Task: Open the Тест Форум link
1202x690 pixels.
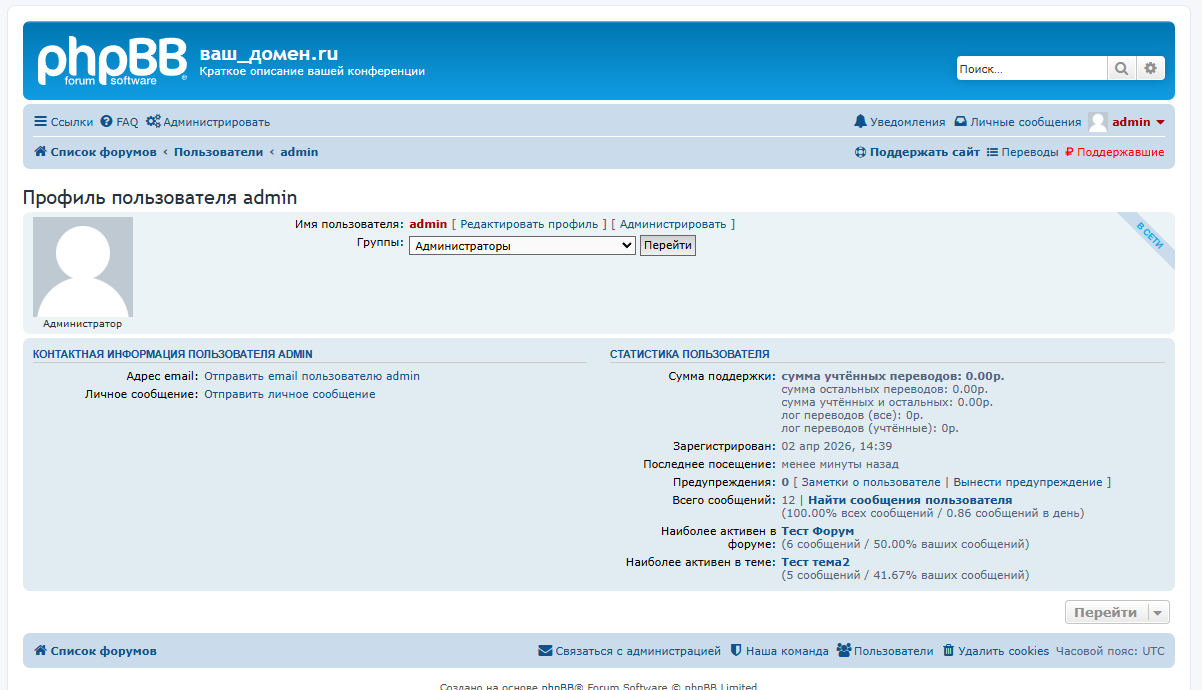Action: pyautogui.click(x=817, y=531)
